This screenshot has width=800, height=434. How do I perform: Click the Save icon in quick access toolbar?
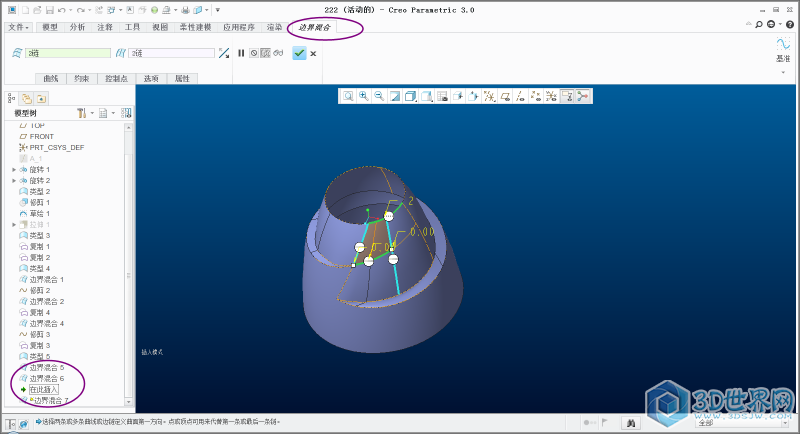click(x=48, y=10)
